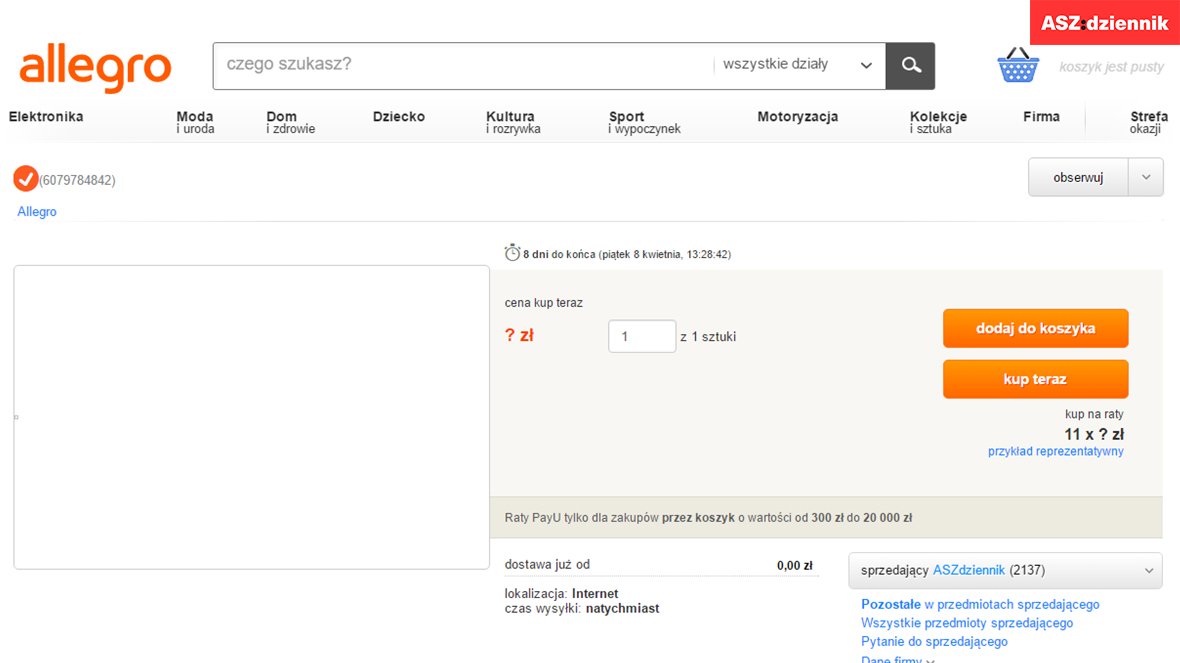Viewport: 1180px width, 663px height.
Task: Click the '11 x ? zł' installment text
Action: 1093,434
